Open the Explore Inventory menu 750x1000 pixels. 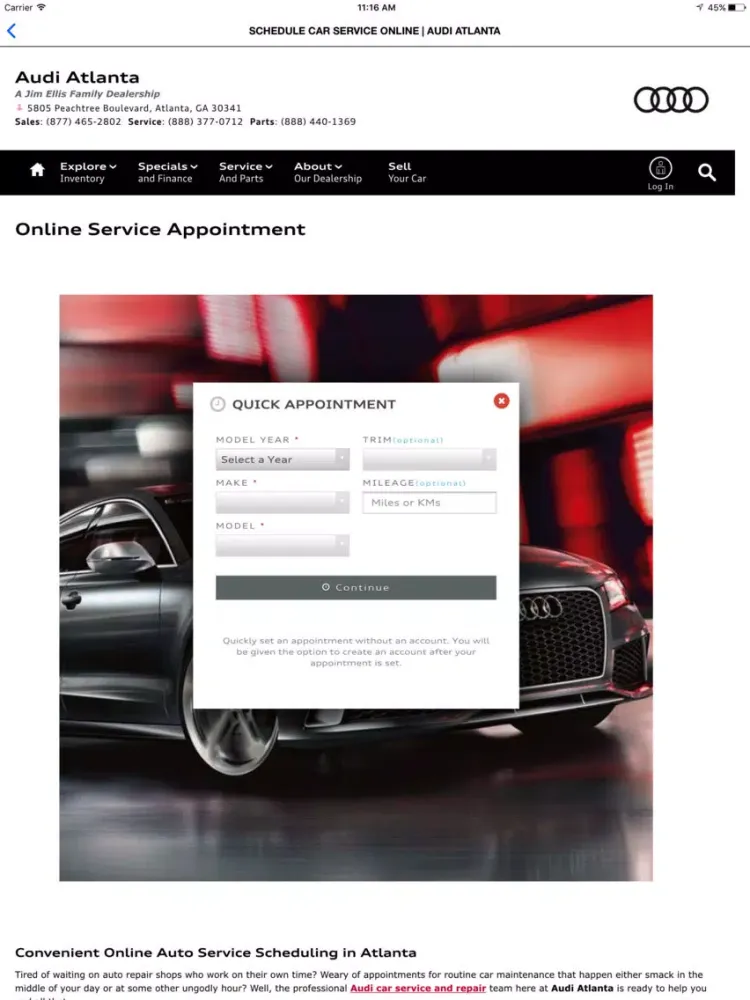tap(88, 172)
